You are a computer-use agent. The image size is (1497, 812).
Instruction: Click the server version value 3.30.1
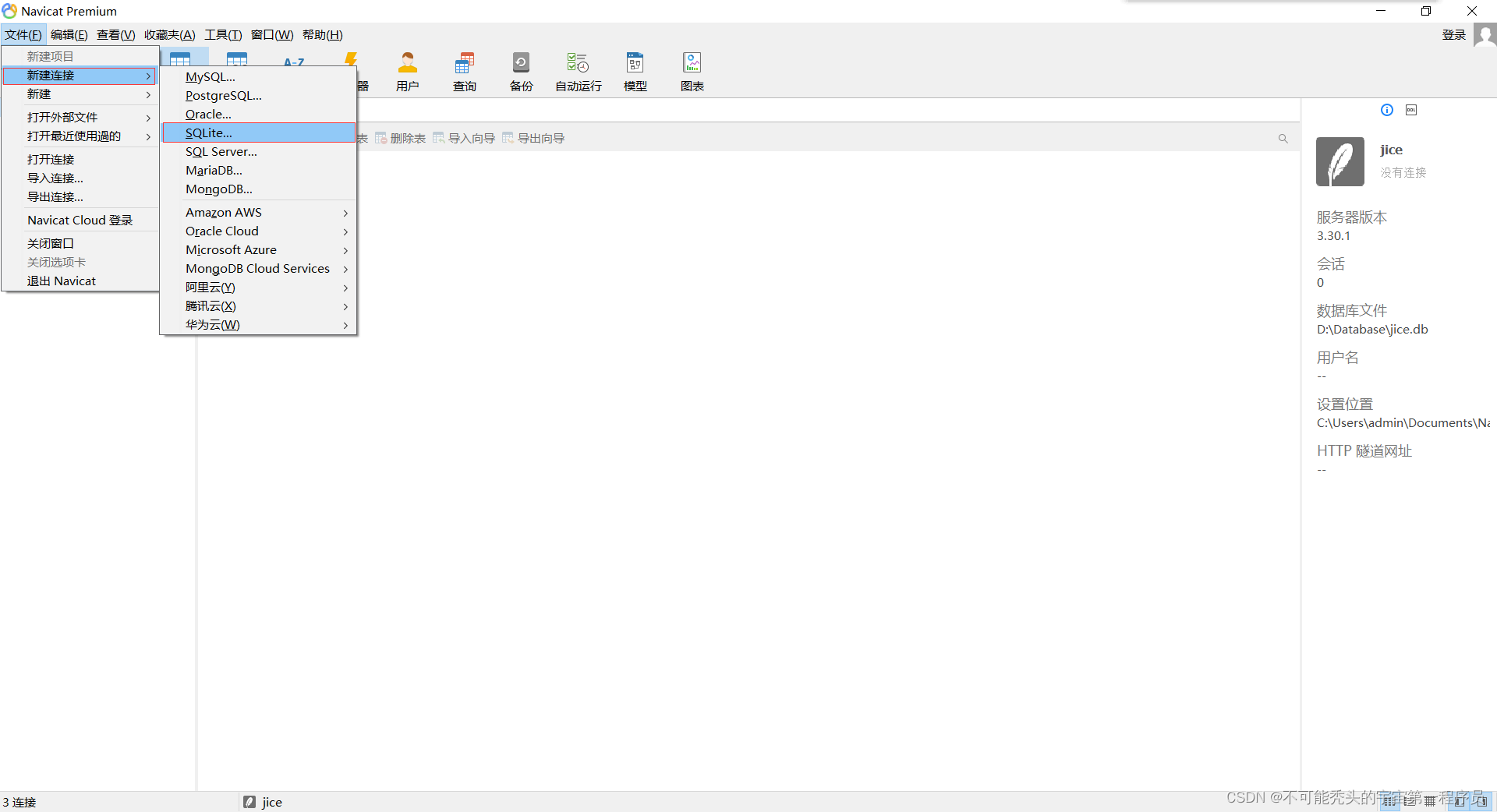1333,236
